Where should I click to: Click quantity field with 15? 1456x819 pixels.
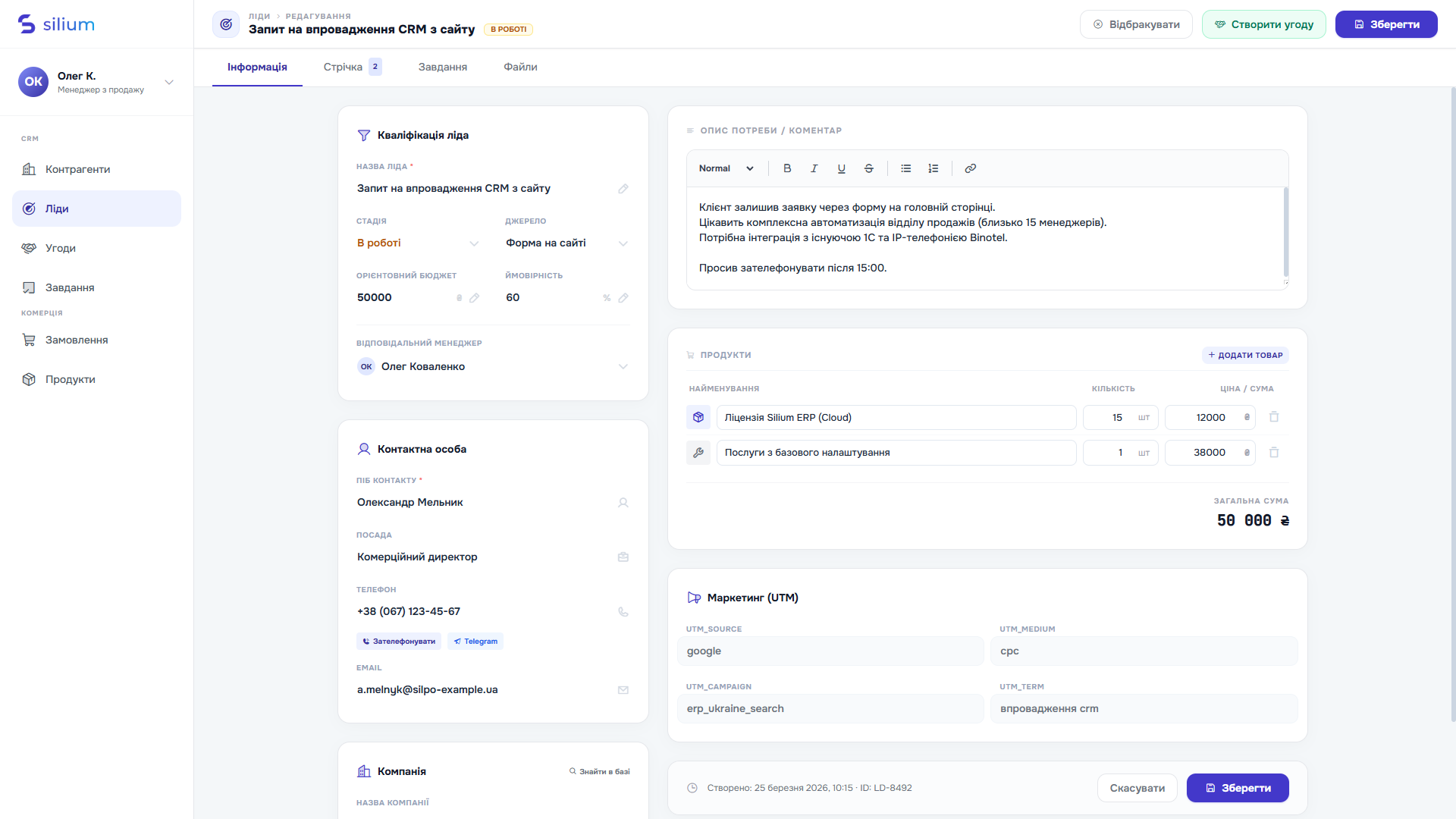[1120, 417]
